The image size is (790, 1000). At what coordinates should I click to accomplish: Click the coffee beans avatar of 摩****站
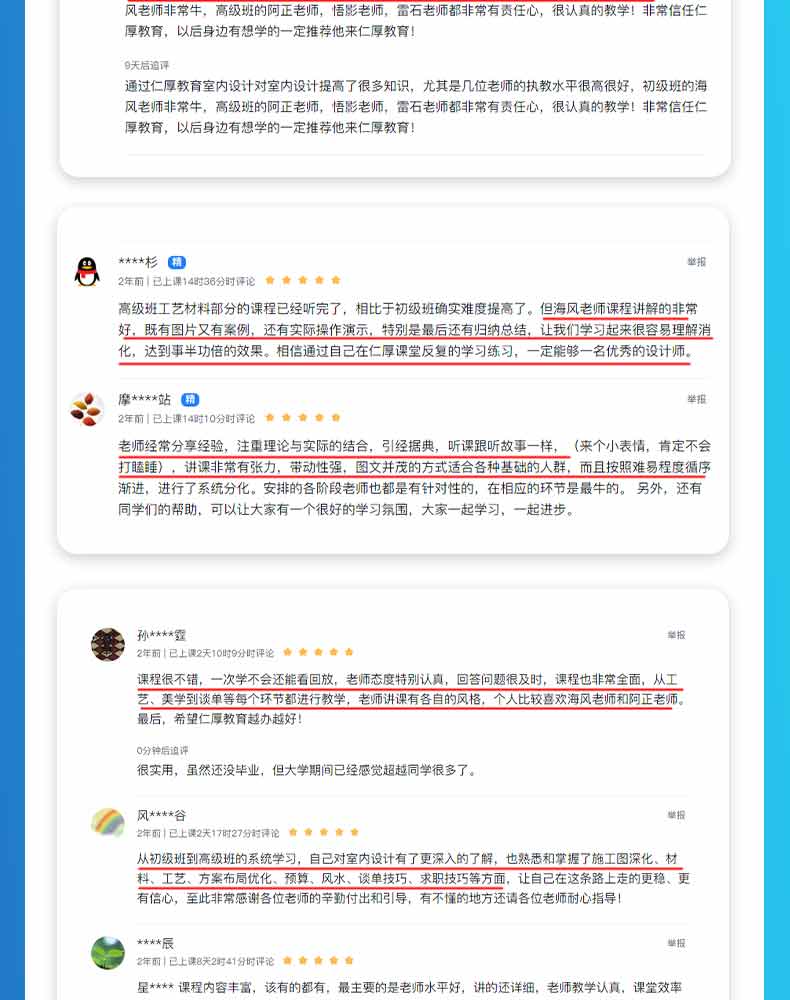[x=87, y=409]
